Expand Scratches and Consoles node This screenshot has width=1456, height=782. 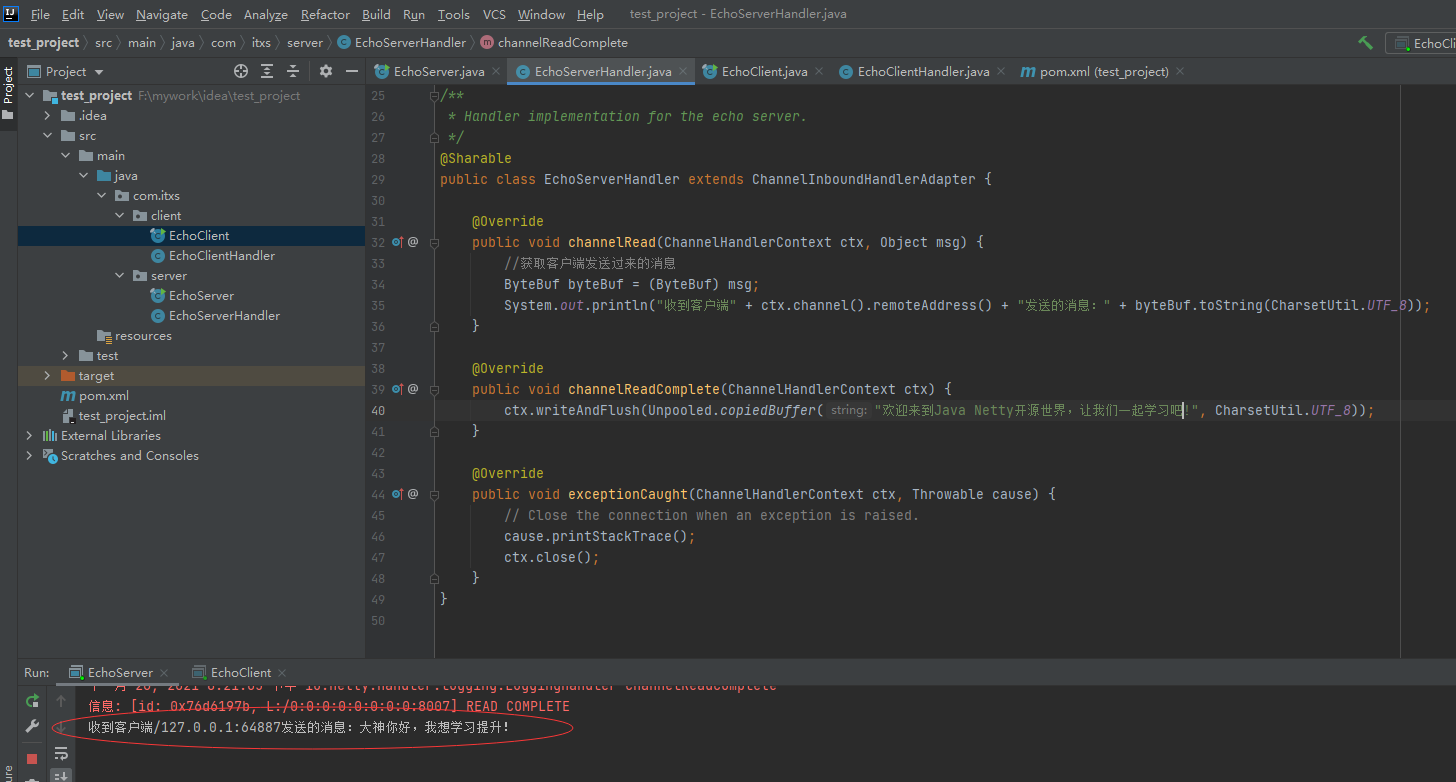pyautogui.click(x=29, y=456)
